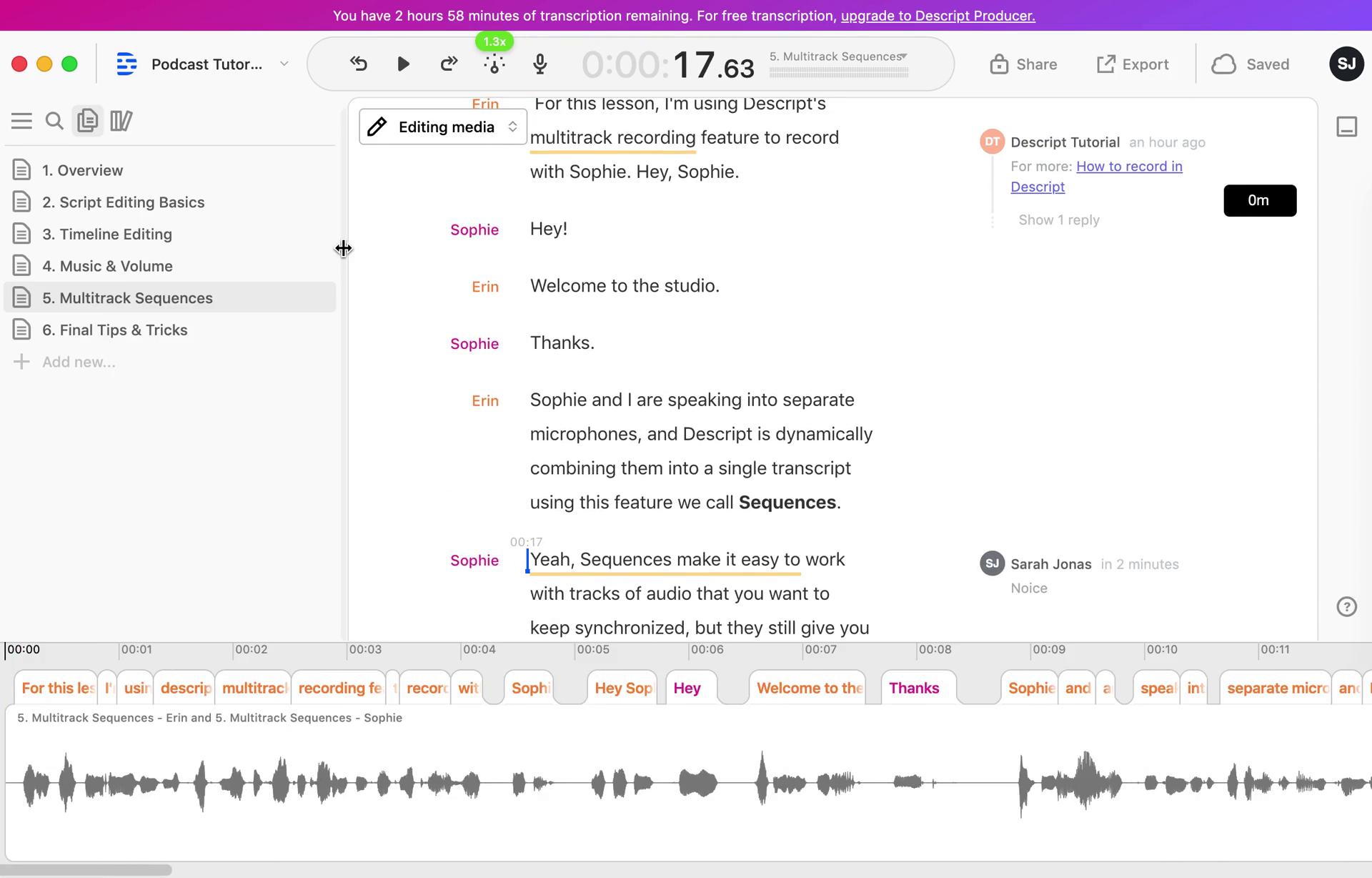The image size is (1372, 878).
Task: Open SJ account avatar
Action: tap(1347, 64)
